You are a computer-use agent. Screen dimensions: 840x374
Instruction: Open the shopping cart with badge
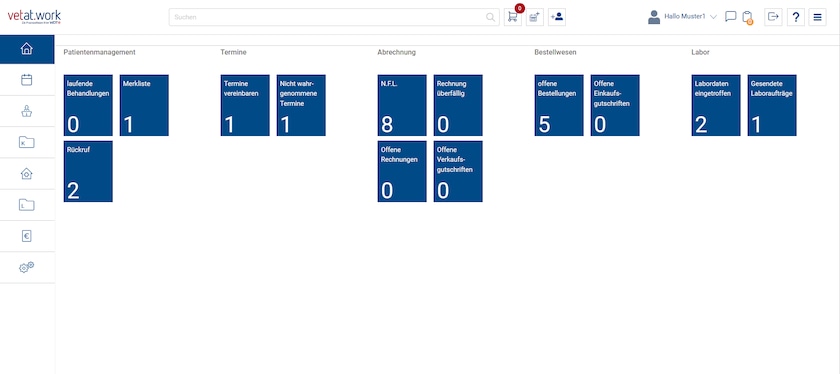pyautogui.click(x=513, y=17)
